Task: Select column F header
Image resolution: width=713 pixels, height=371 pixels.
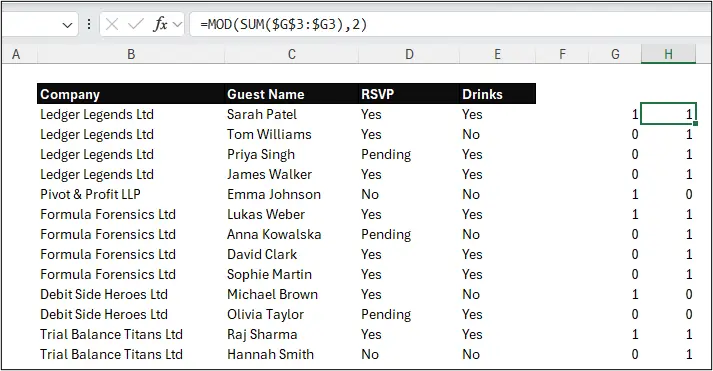Action: tap(562, 55)
